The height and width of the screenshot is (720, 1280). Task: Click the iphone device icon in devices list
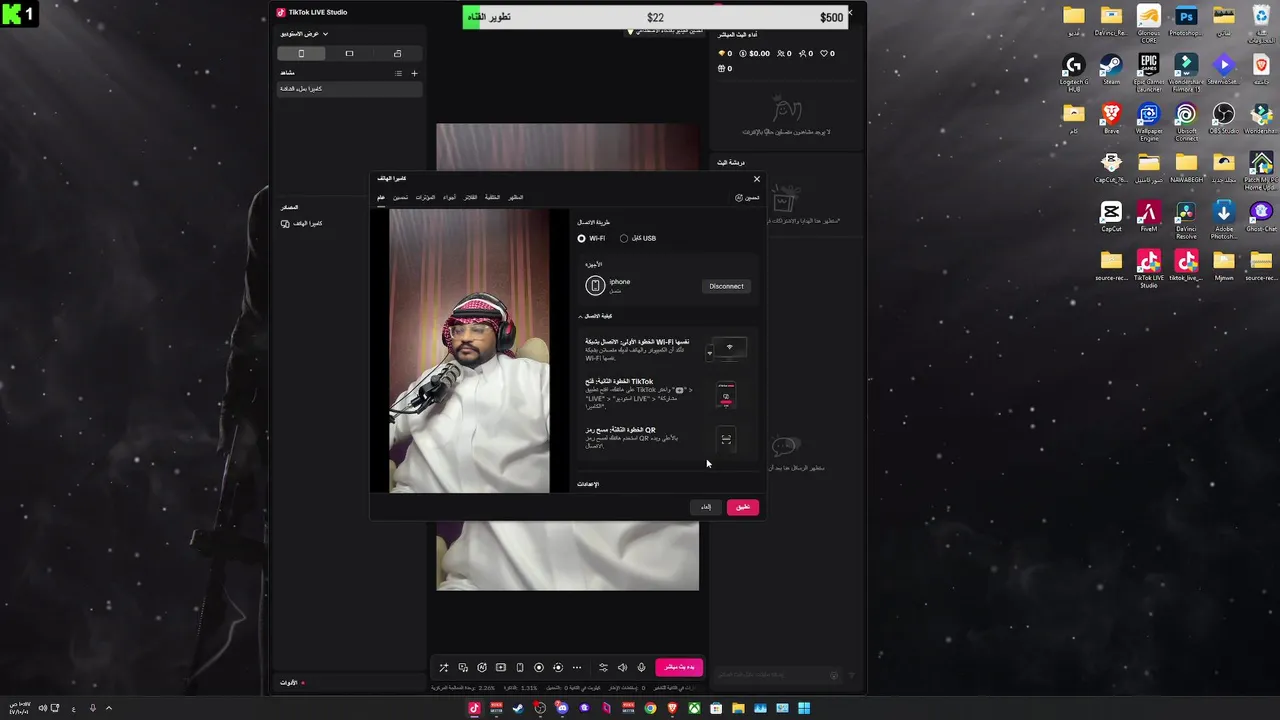pyautogui.click(x=595, y=286)
